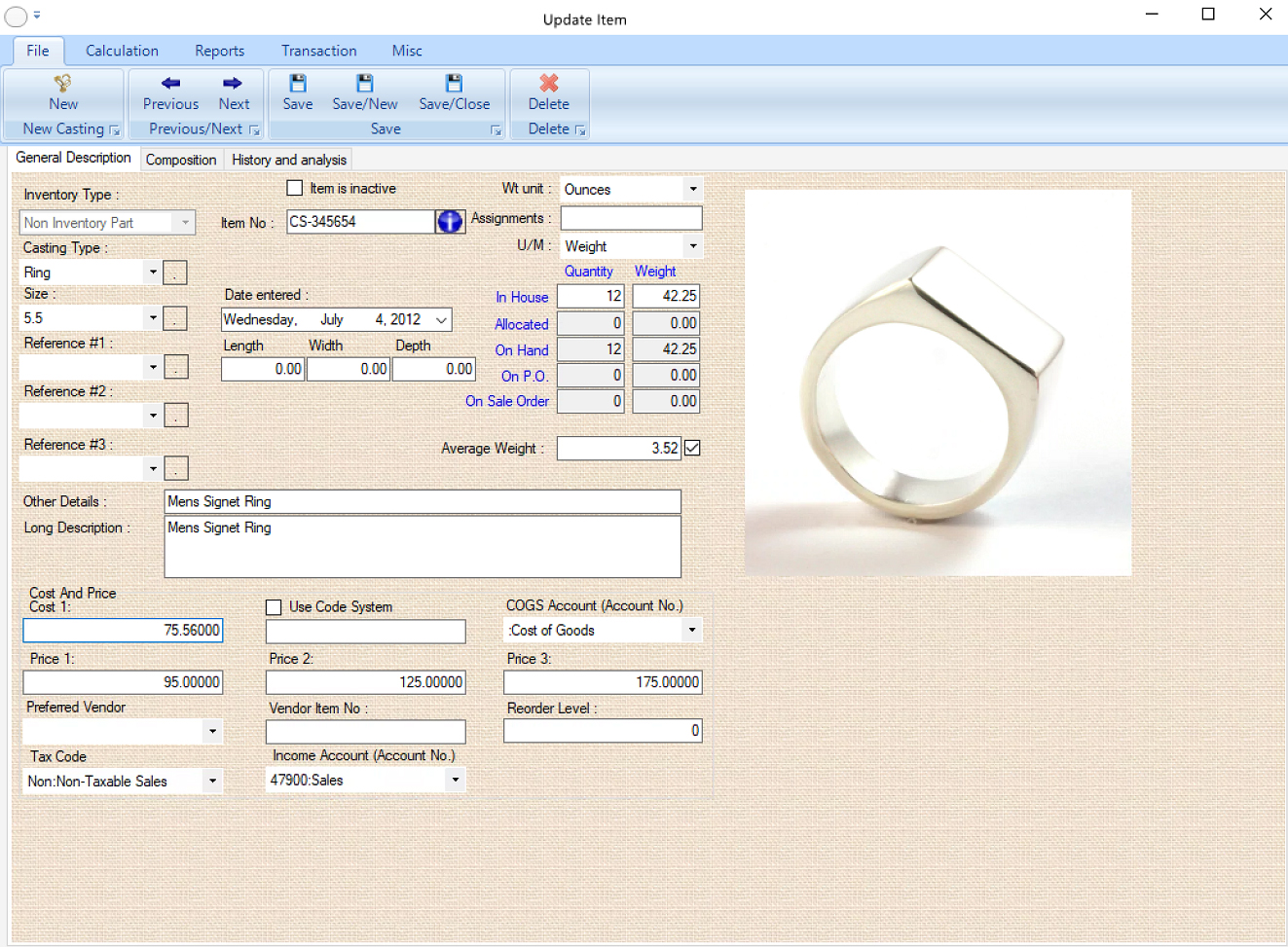Image resolution: width=1288 pixels, height=947 pixels.
Task: Check the Item is inactive checkbox
Action: [x=294, y=188]
